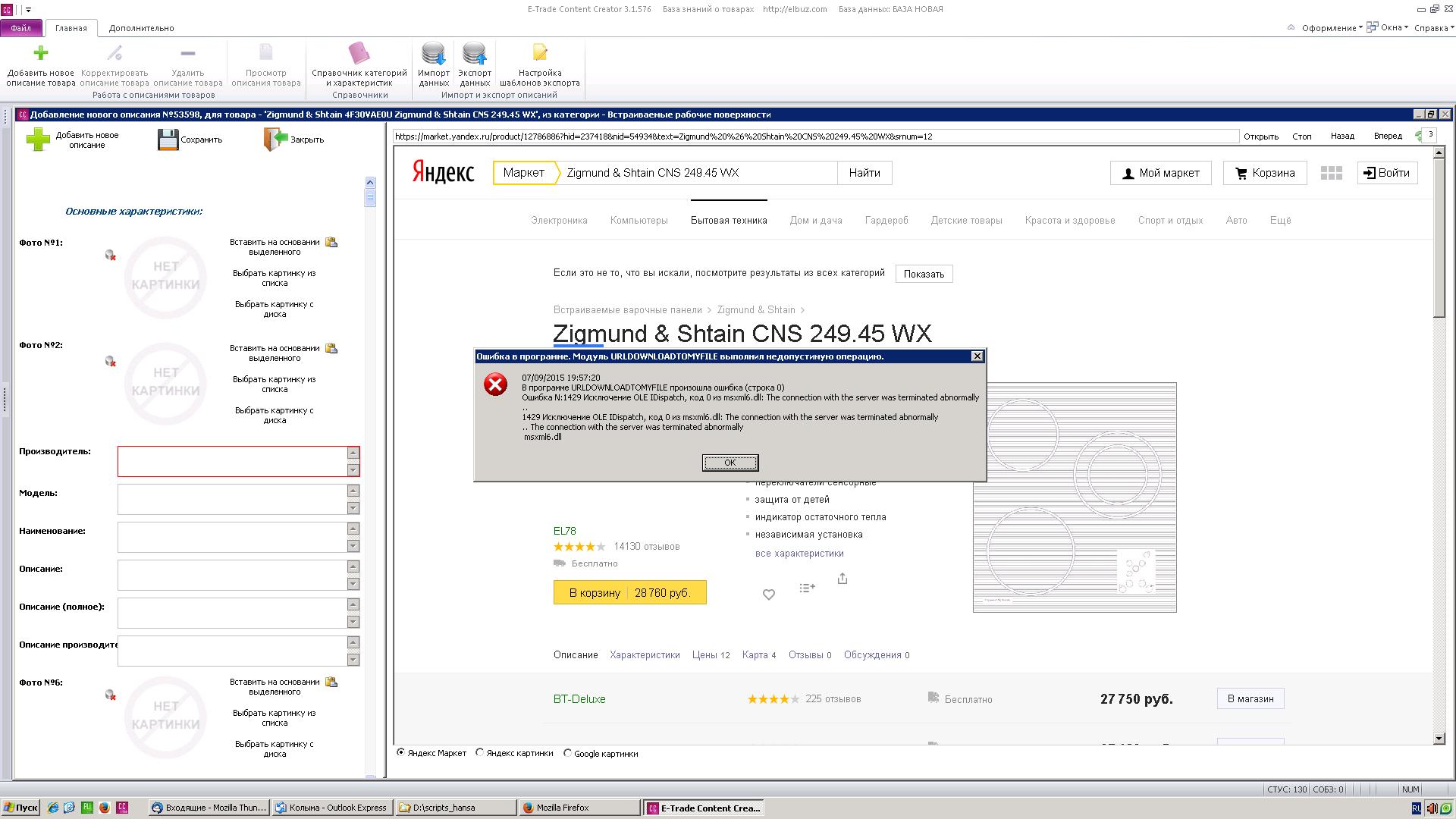Remove Photo №2 using the delete image icon
1456x819 pixels.
click(x=111, y=362)
